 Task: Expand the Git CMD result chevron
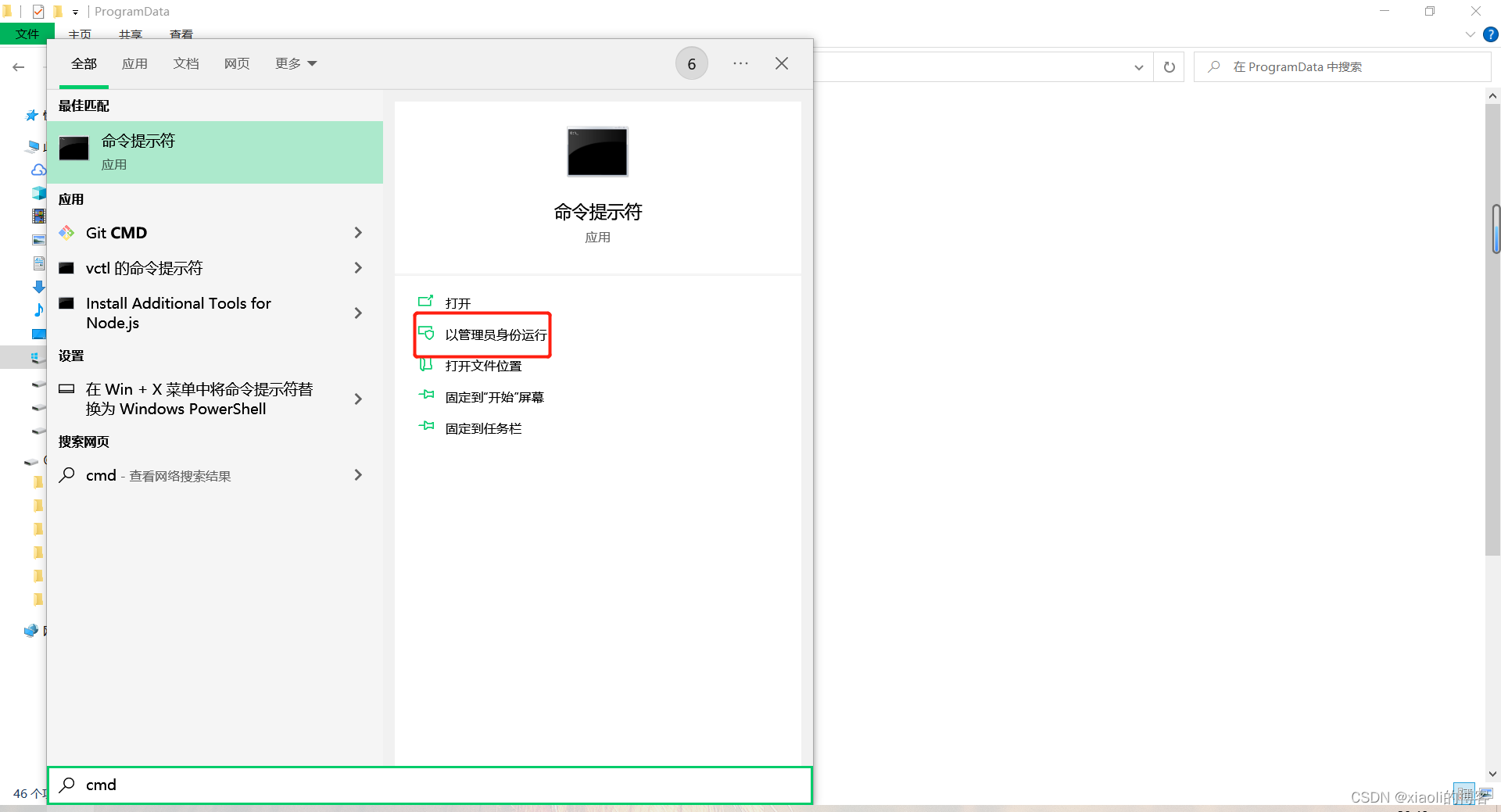tap(358, 233)
